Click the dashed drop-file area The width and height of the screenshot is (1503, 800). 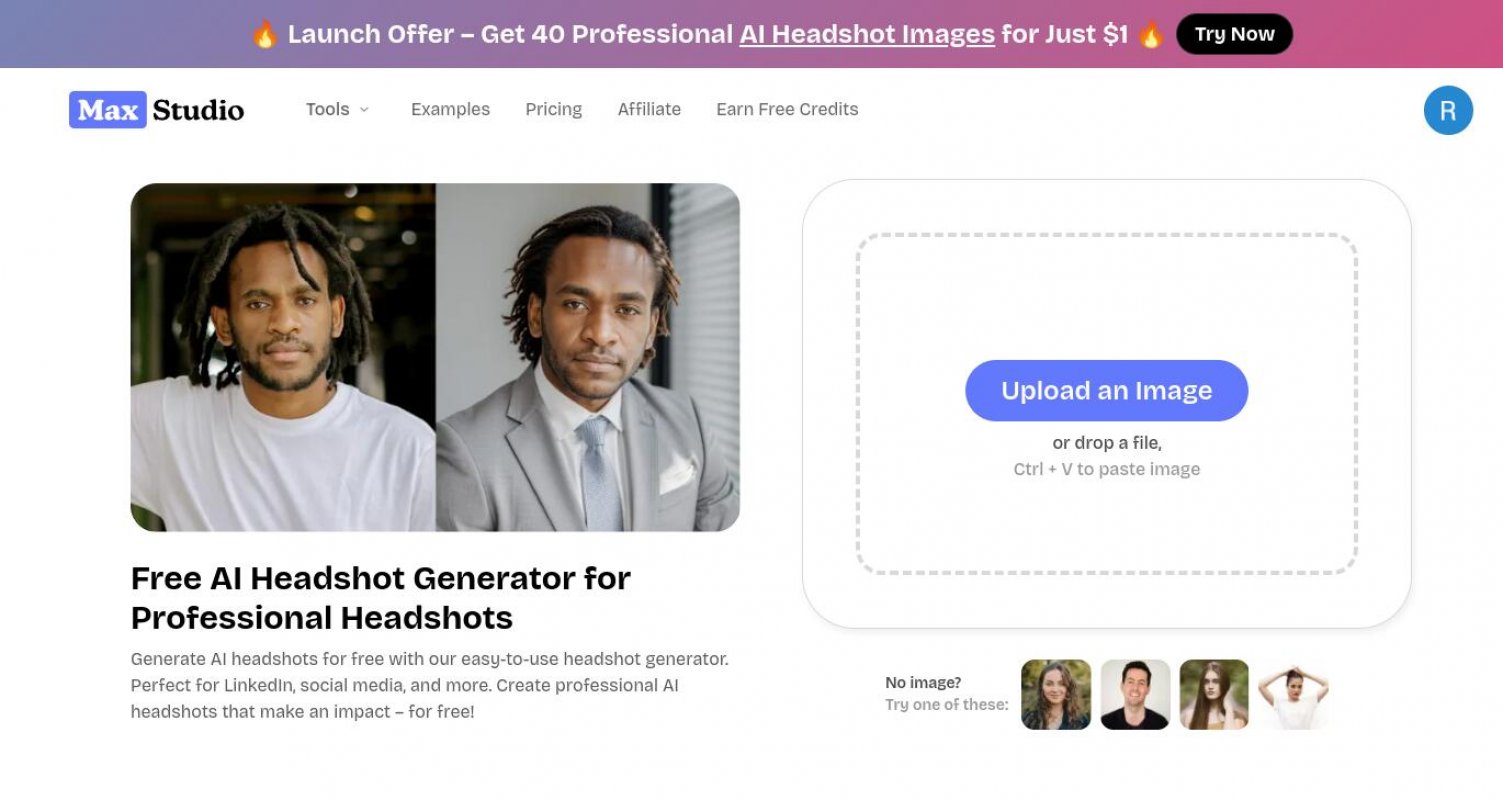[1106, 290]
